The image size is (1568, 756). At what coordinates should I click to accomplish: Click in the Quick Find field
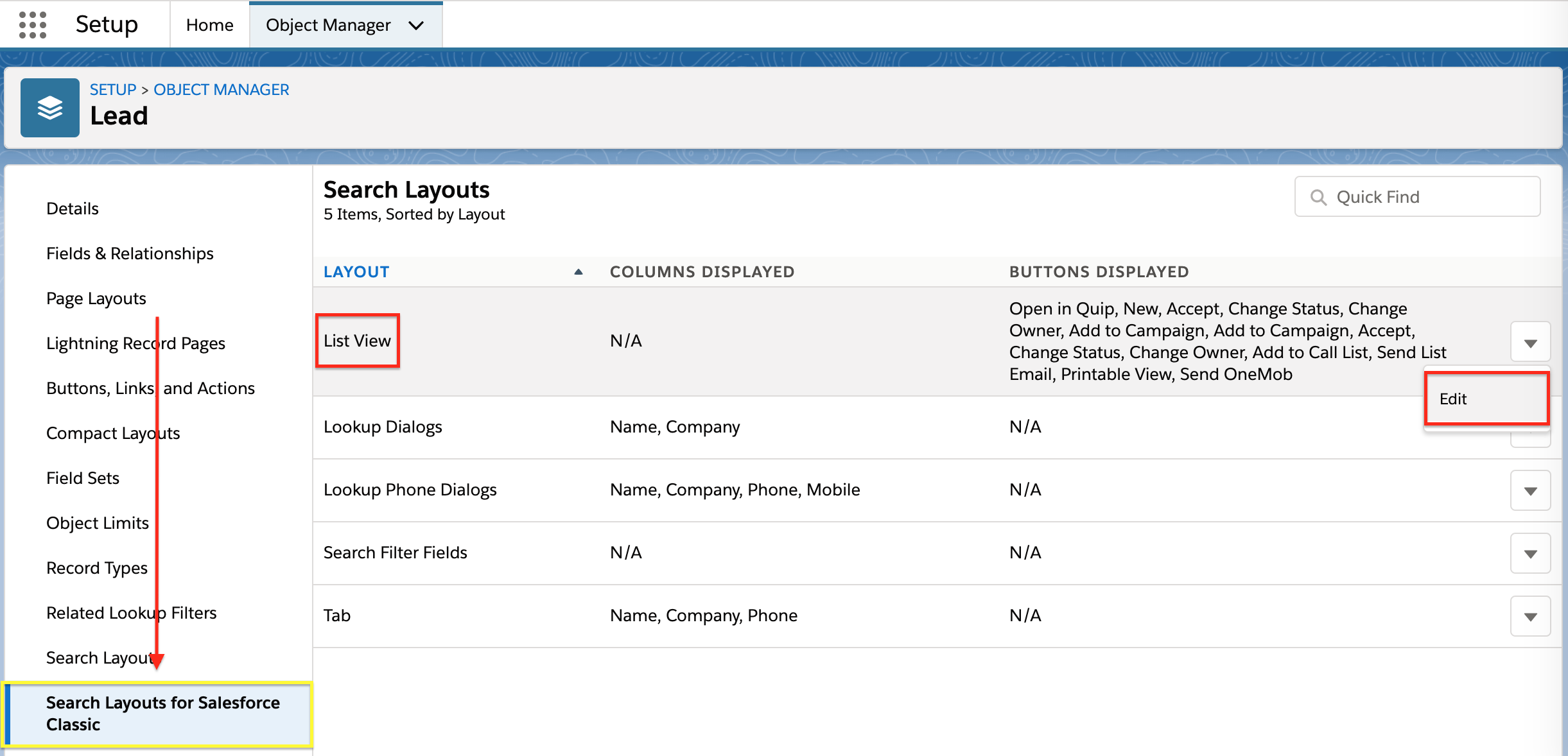[1417, 197]
